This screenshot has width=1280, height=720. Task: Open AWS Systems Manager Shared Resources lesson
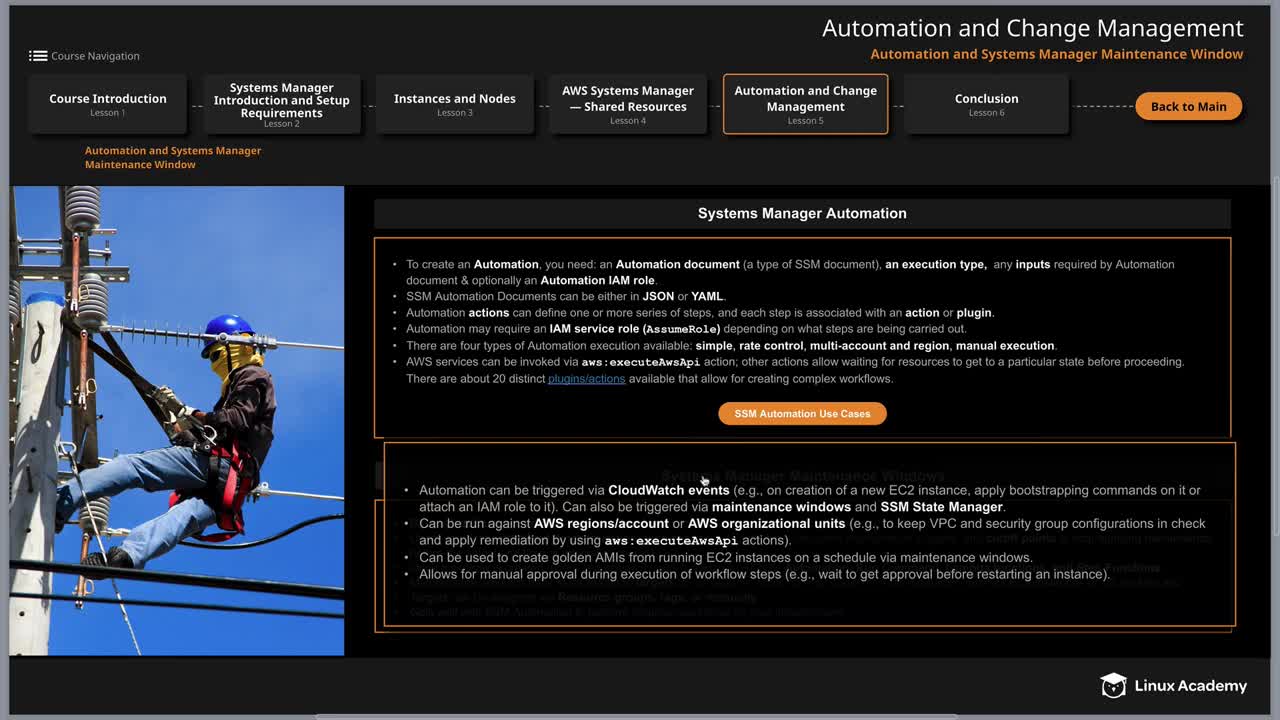pos(628,104)
